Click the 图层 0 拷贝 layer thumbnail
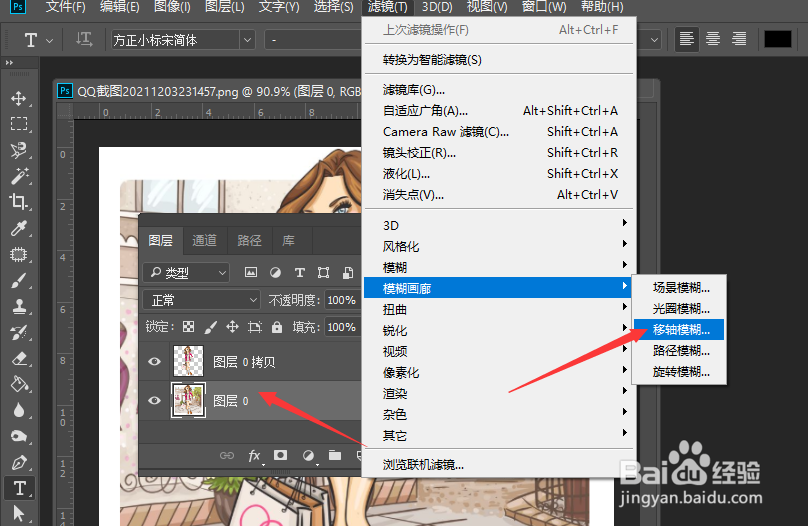 [188, 361]
